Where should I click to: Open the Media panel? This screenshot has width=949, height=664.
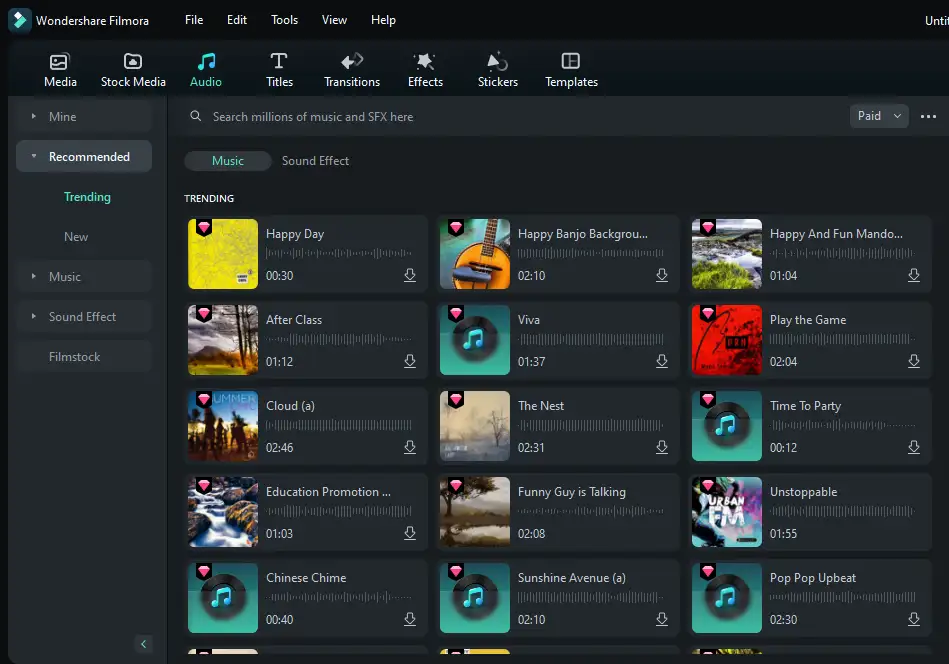click(60, 70)
